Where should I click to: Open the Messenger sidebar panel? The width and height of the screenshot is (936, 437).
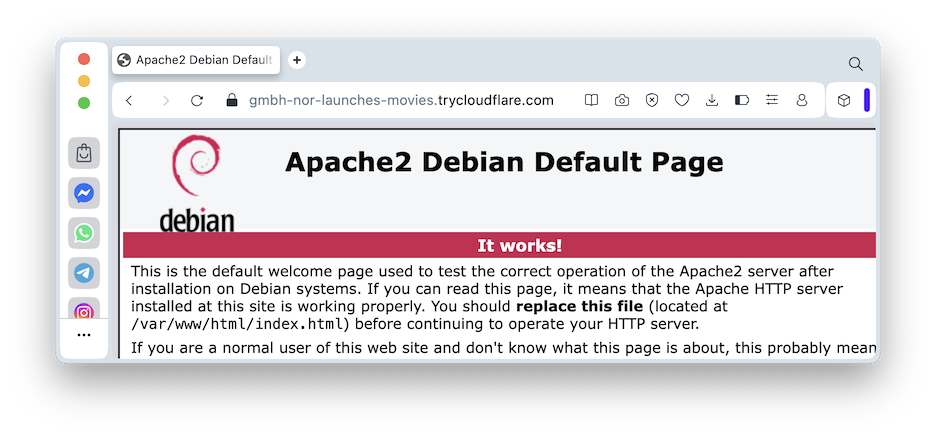(x=84, y=193)
